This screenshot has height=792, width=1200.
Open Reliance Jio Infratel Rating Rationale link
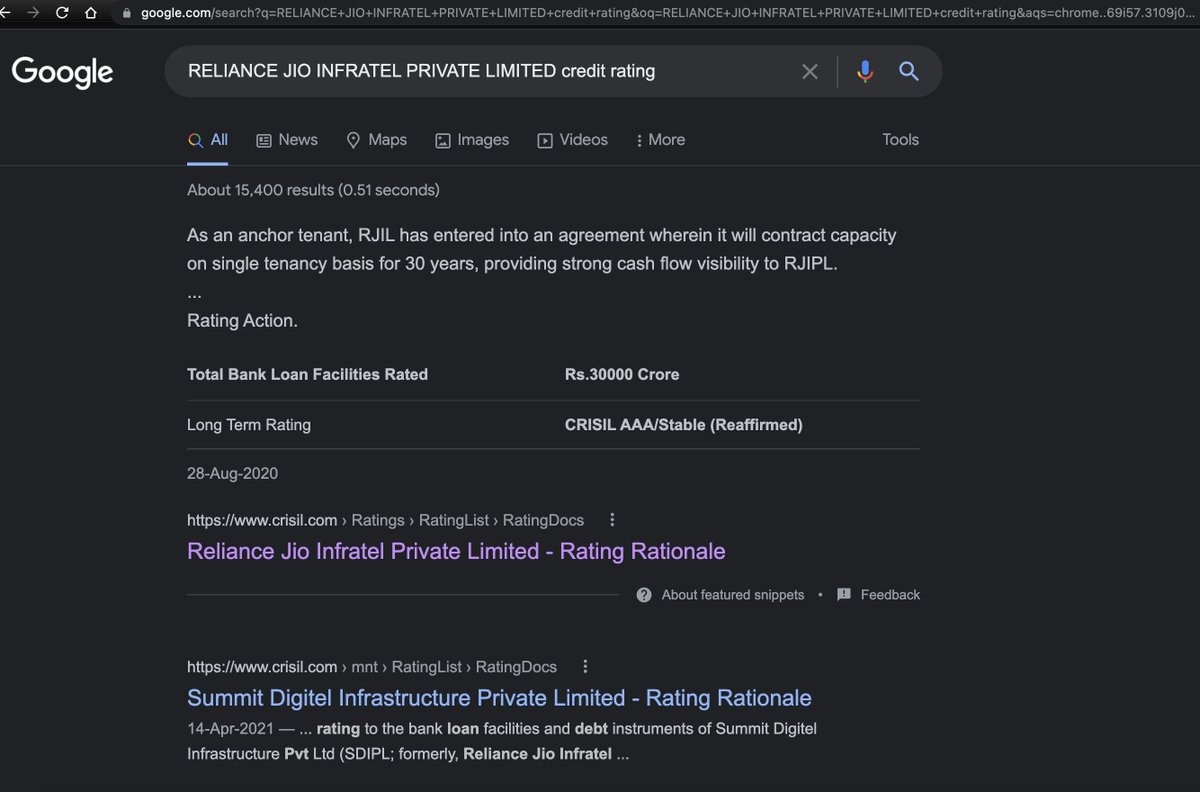tap(456, 551)
